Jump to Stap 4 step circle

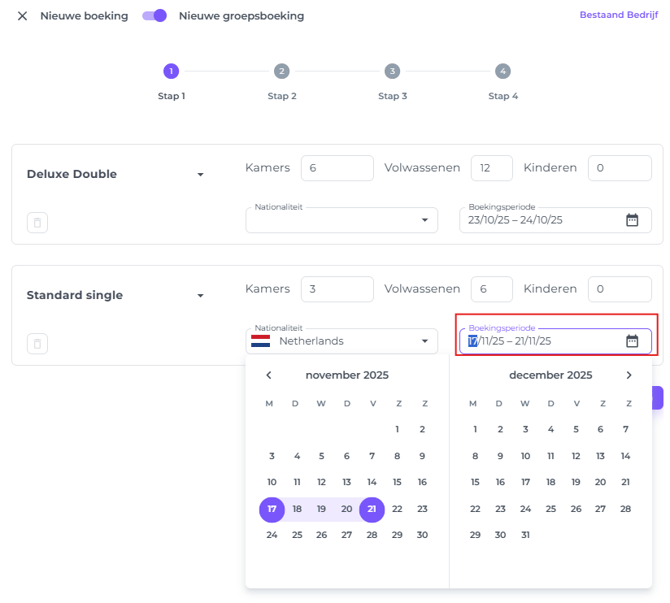502,71
